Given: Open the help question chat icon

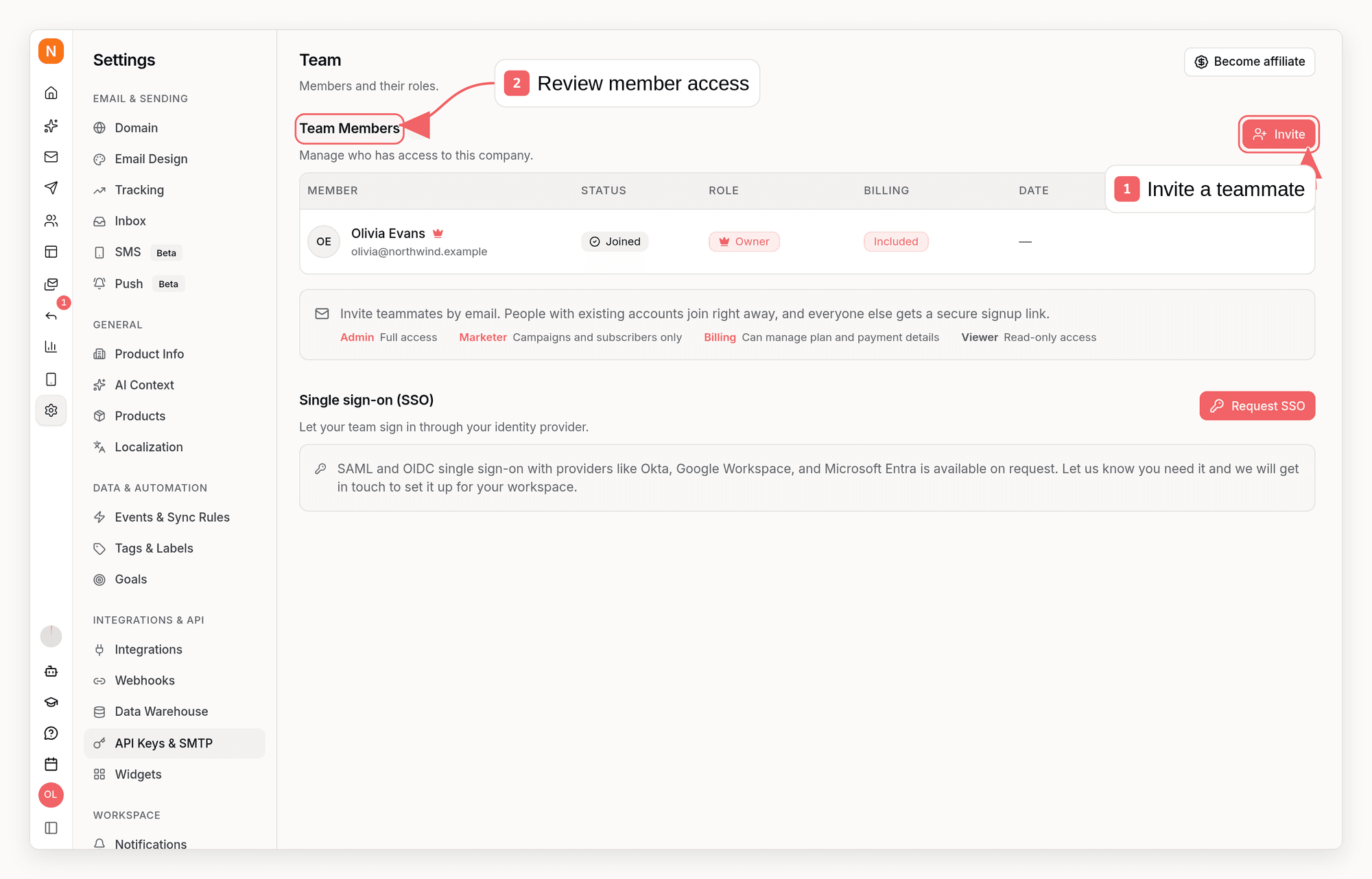Looking at the screenshot, I should coord(51,733).
